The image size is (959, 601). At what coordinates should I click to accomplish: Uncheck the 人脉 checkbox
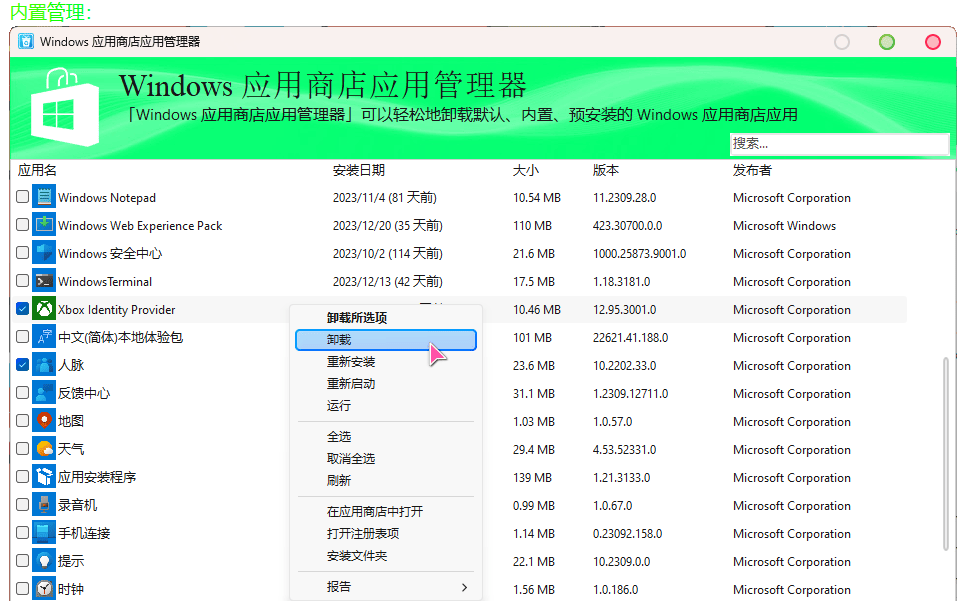[23, 365]
